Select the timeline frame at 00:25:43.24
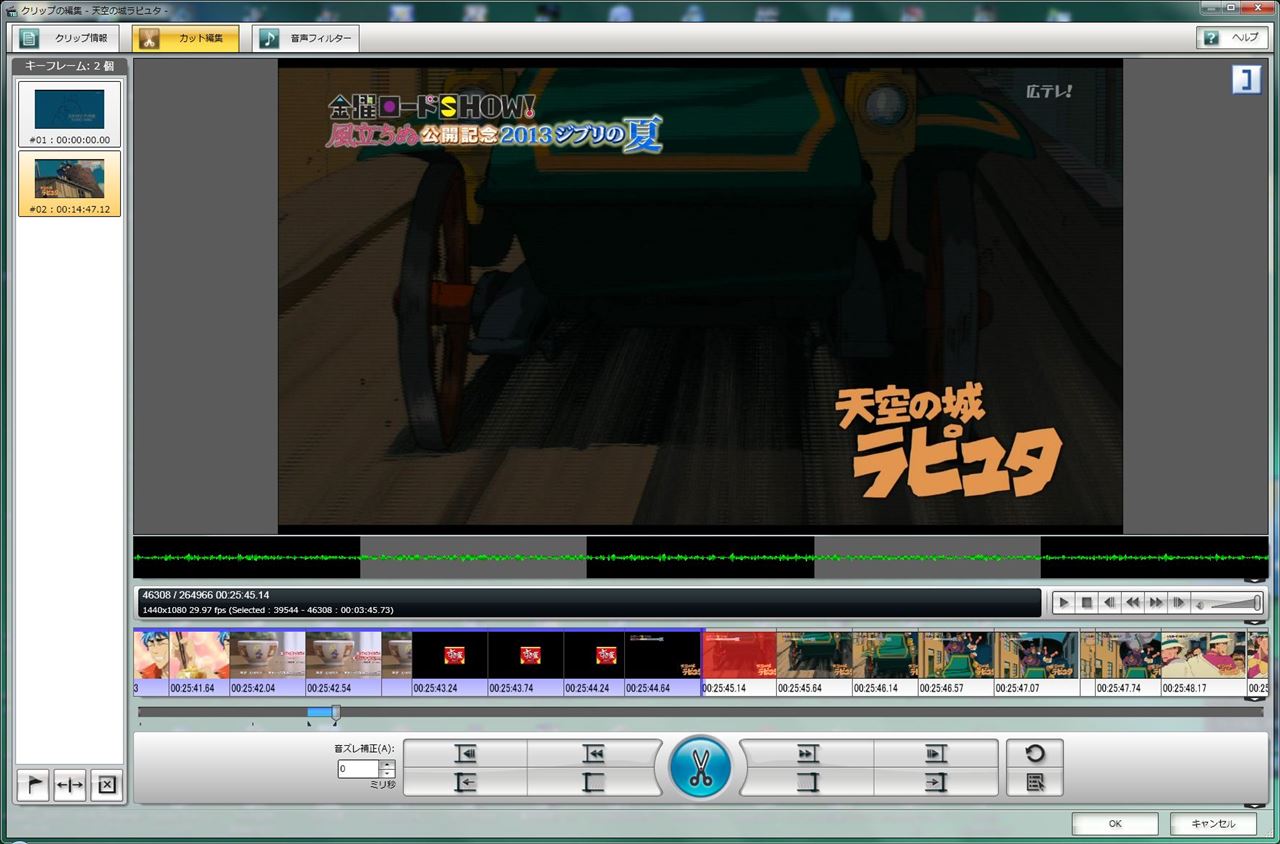 point(450,663)
